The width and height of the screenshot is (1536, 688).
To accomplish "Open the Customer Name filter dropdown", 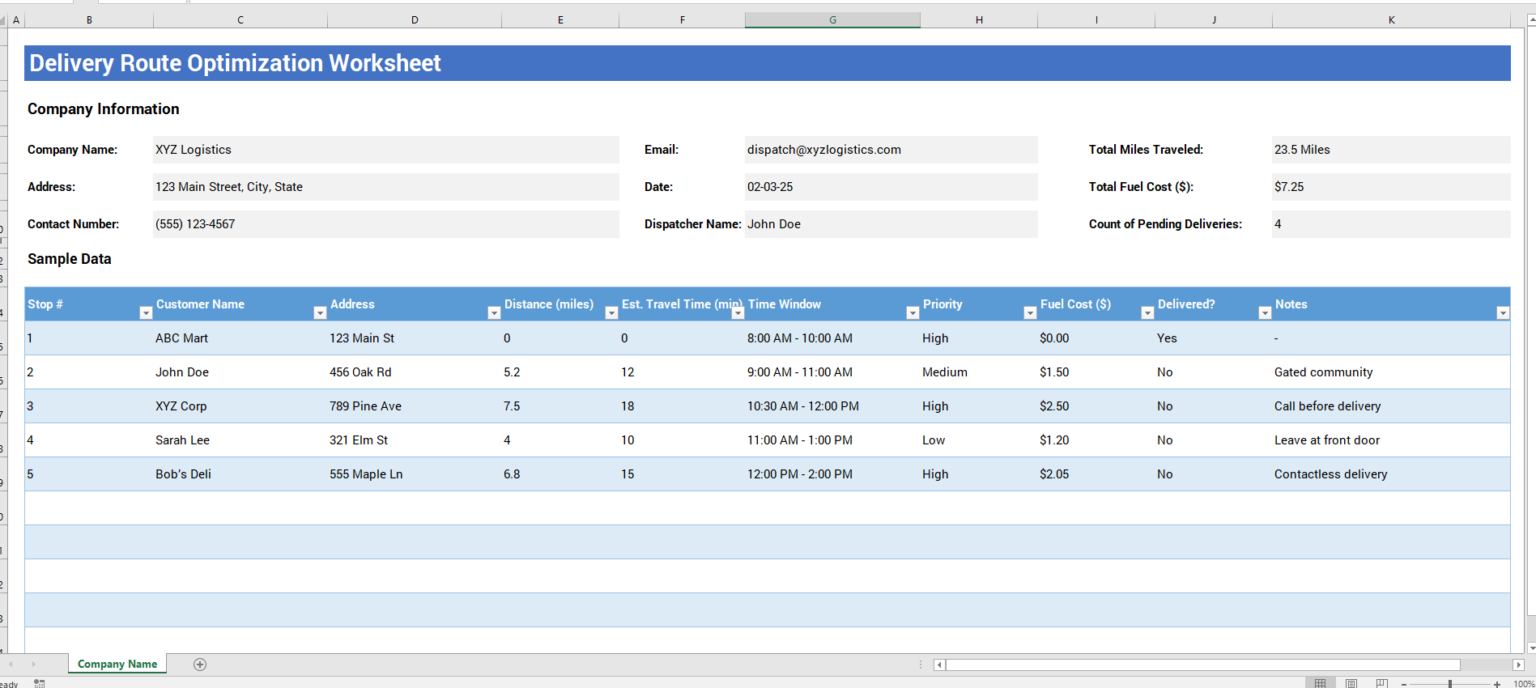I will (x=320, y=312).
